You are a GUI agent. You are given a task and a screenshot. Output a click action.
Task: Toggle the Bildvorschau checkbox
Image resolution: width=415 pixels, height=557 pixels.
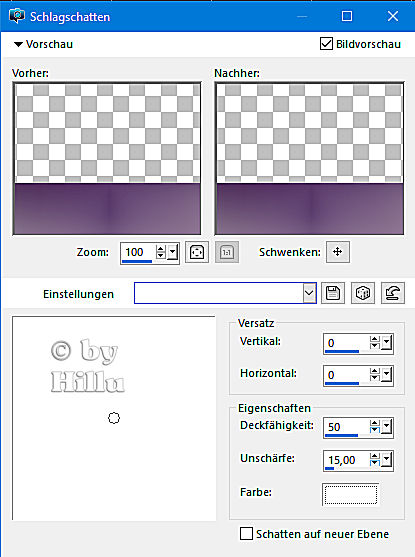pos(326,44)
